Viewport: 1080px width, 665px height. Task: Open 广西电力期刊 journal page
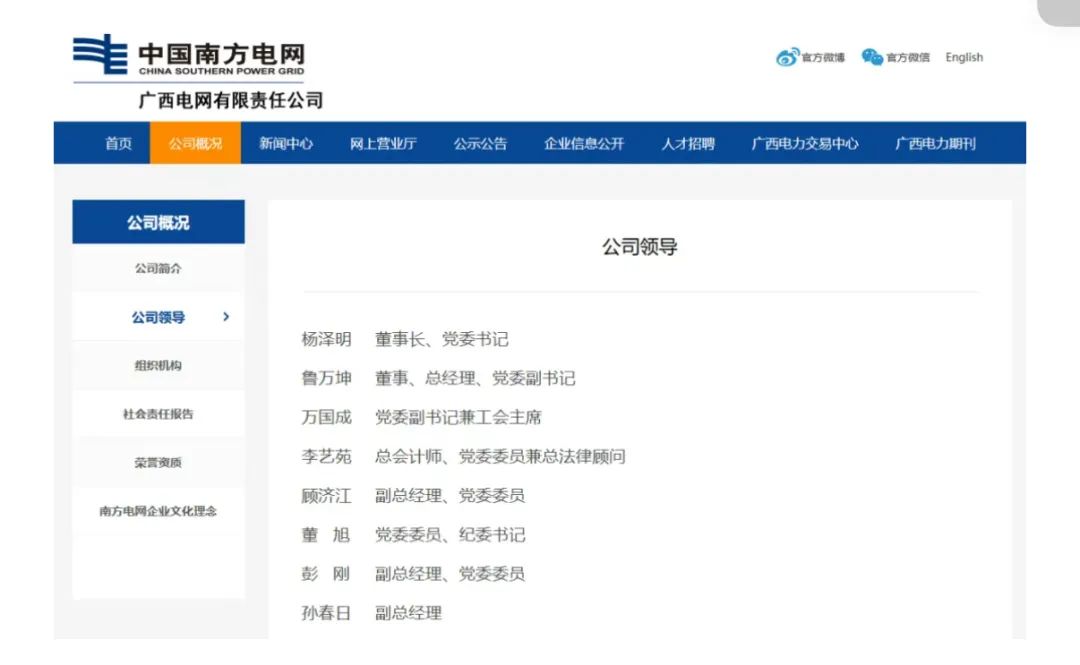coord(936,143)
